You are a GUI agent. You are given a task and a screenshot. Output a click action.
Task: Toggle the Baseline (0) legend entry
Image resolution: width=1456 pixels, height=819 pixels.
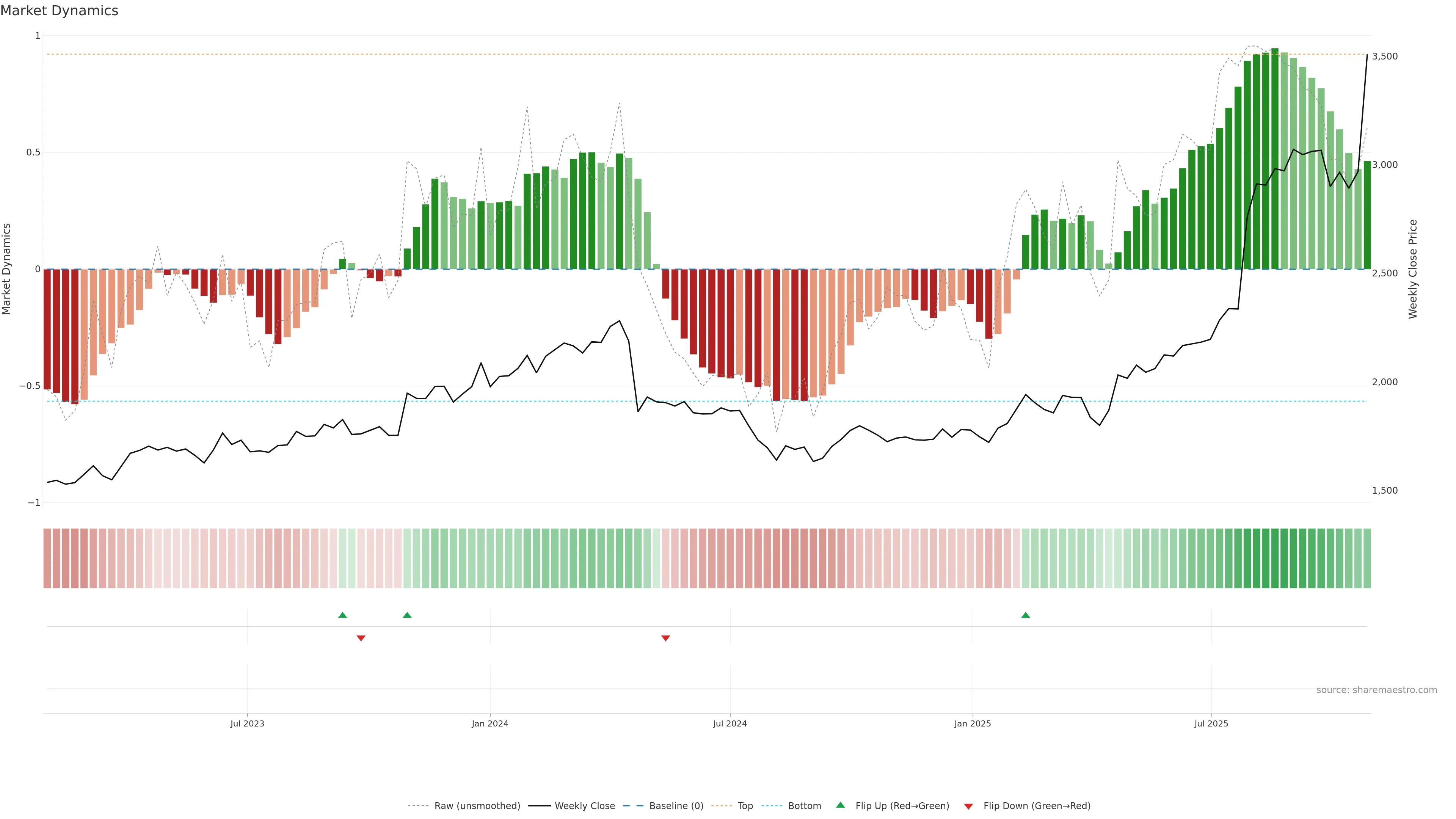coord(676,806)
